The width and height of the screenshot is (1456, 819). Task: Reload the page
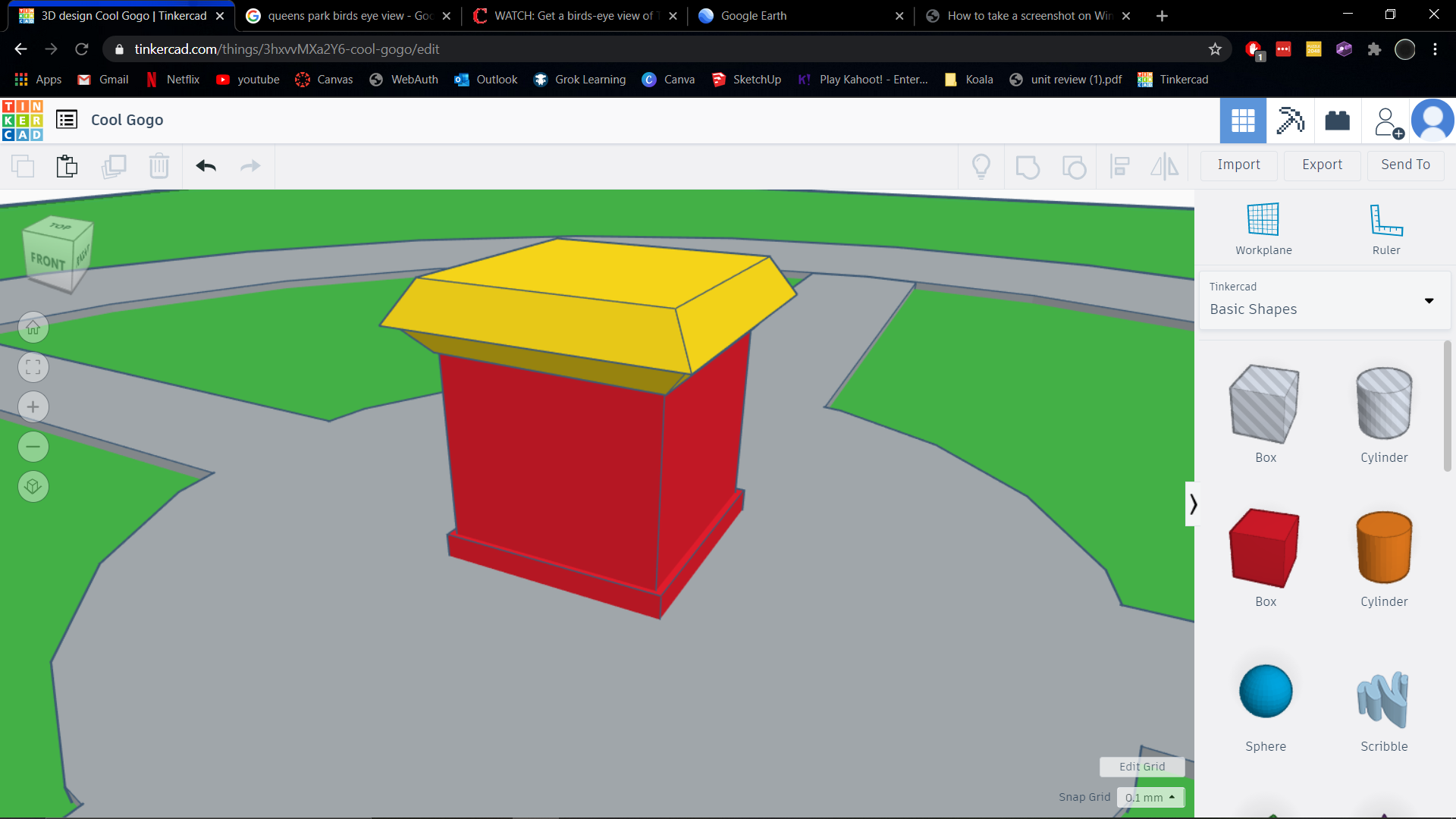(x=82, y=49)
